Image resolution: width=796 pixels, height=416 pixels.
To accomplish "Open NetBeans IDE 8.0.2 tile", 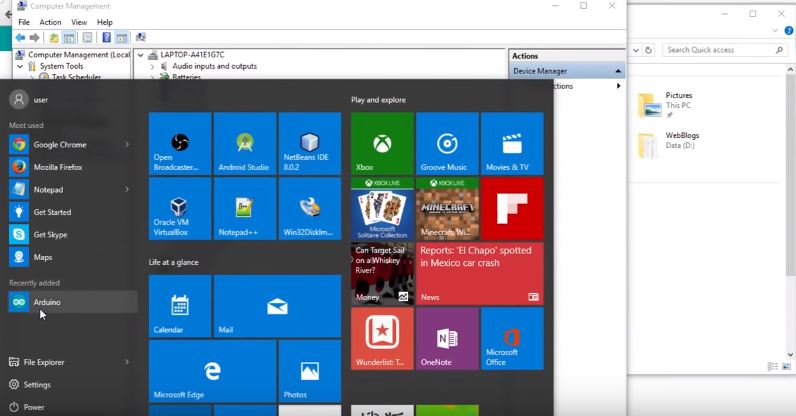I will pyautogui.click(x=310, y=144).
